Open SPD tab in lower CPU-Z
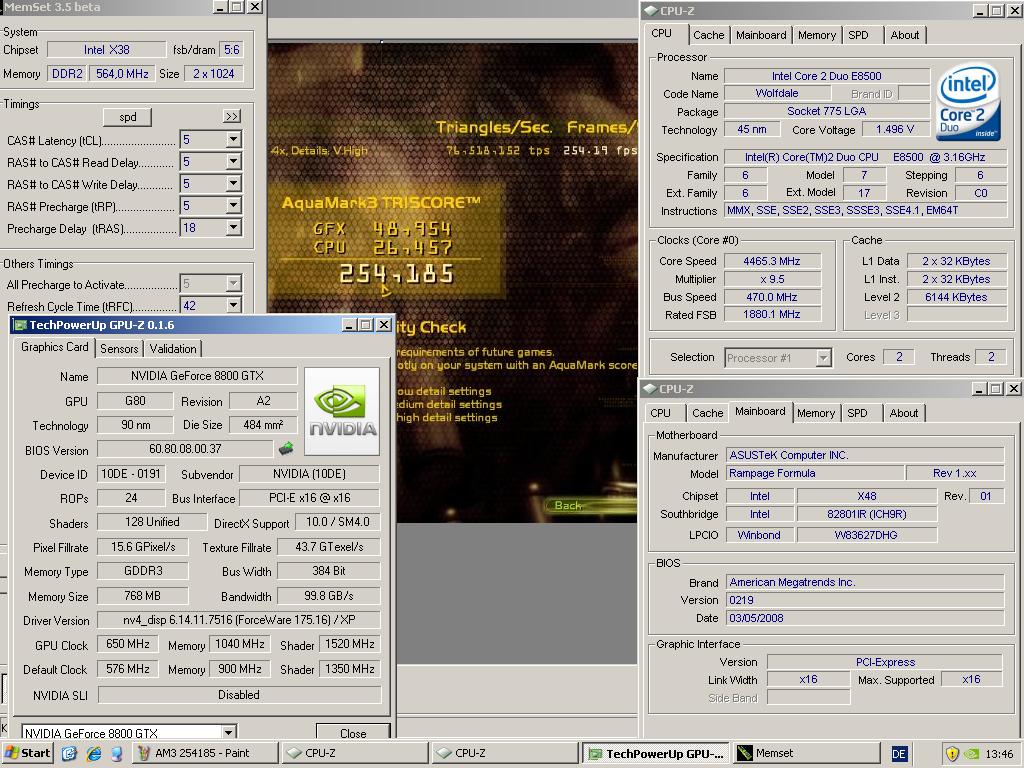1024x768 pixels. (x=857, y=413)
